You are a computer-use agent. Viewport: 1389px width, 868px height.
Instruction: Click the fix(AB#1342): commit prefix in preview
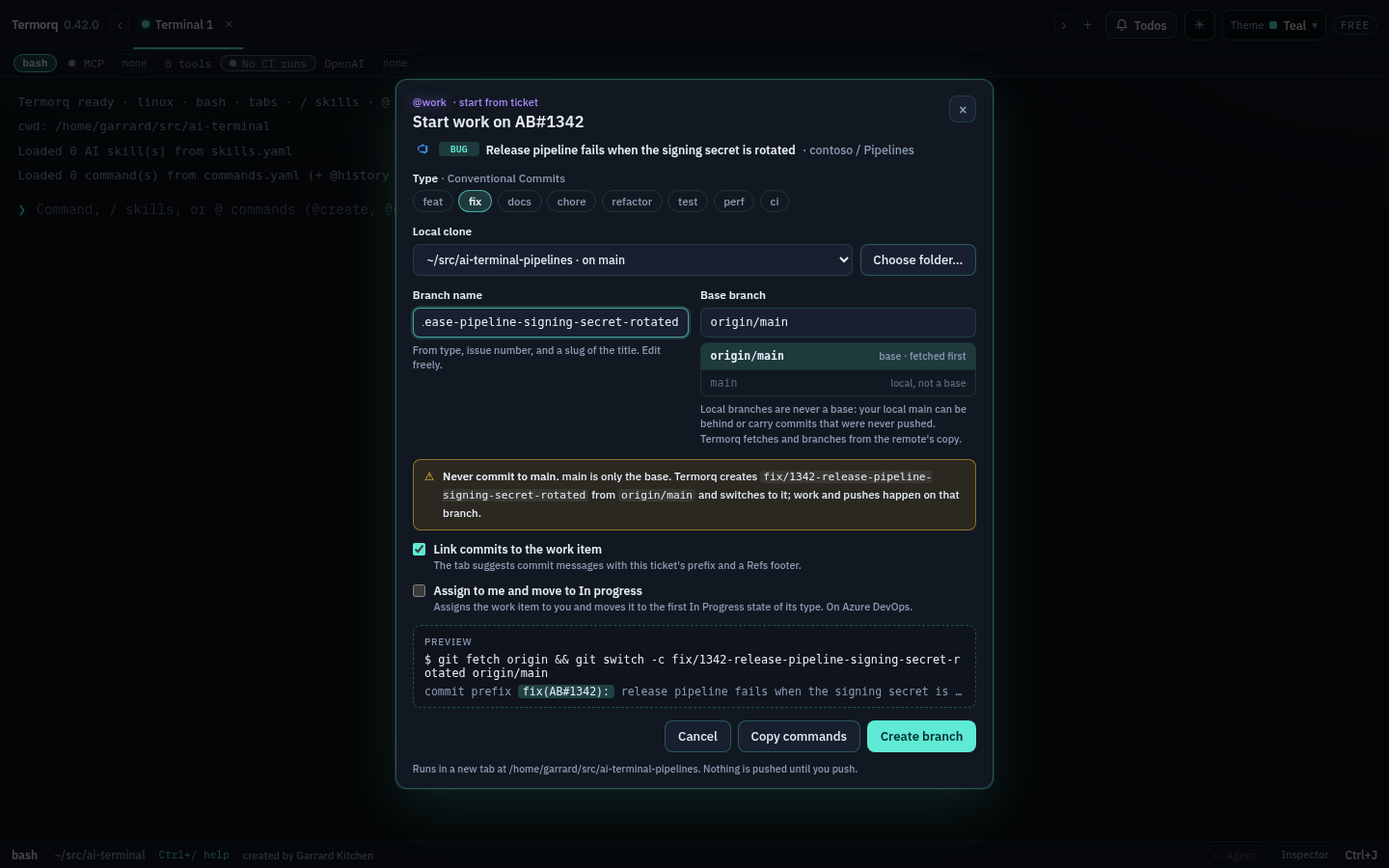(x=566, y=692)
